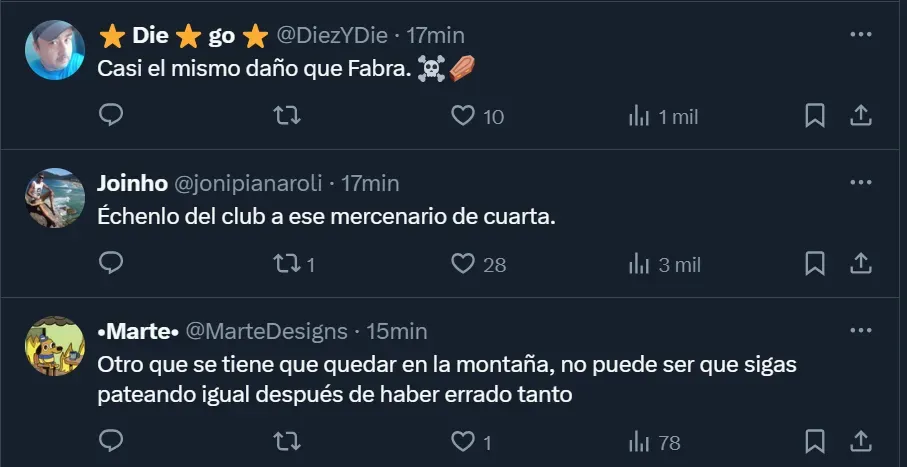Screen dimensions: 907x467
Task: Open more options on DiezYDie's tweet
Action: 860,34
